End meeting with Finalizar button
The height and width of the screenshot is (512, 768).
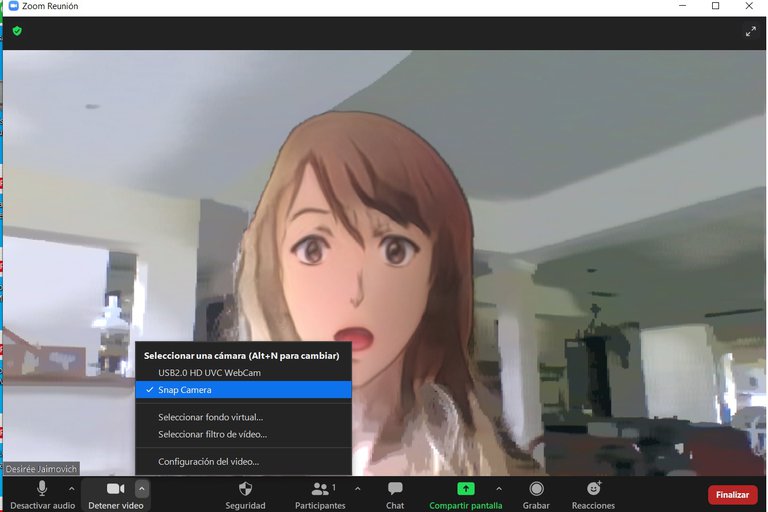click(x=732, y=495)
